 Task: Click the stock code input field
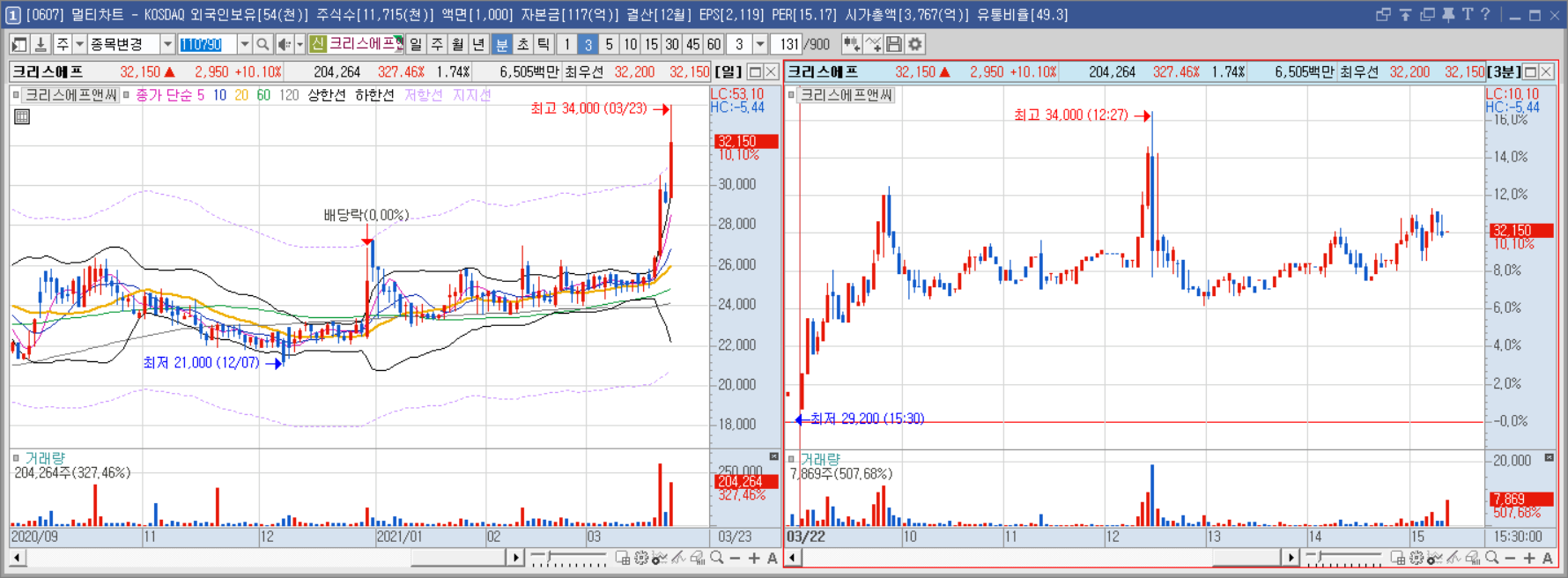(208, 44)
